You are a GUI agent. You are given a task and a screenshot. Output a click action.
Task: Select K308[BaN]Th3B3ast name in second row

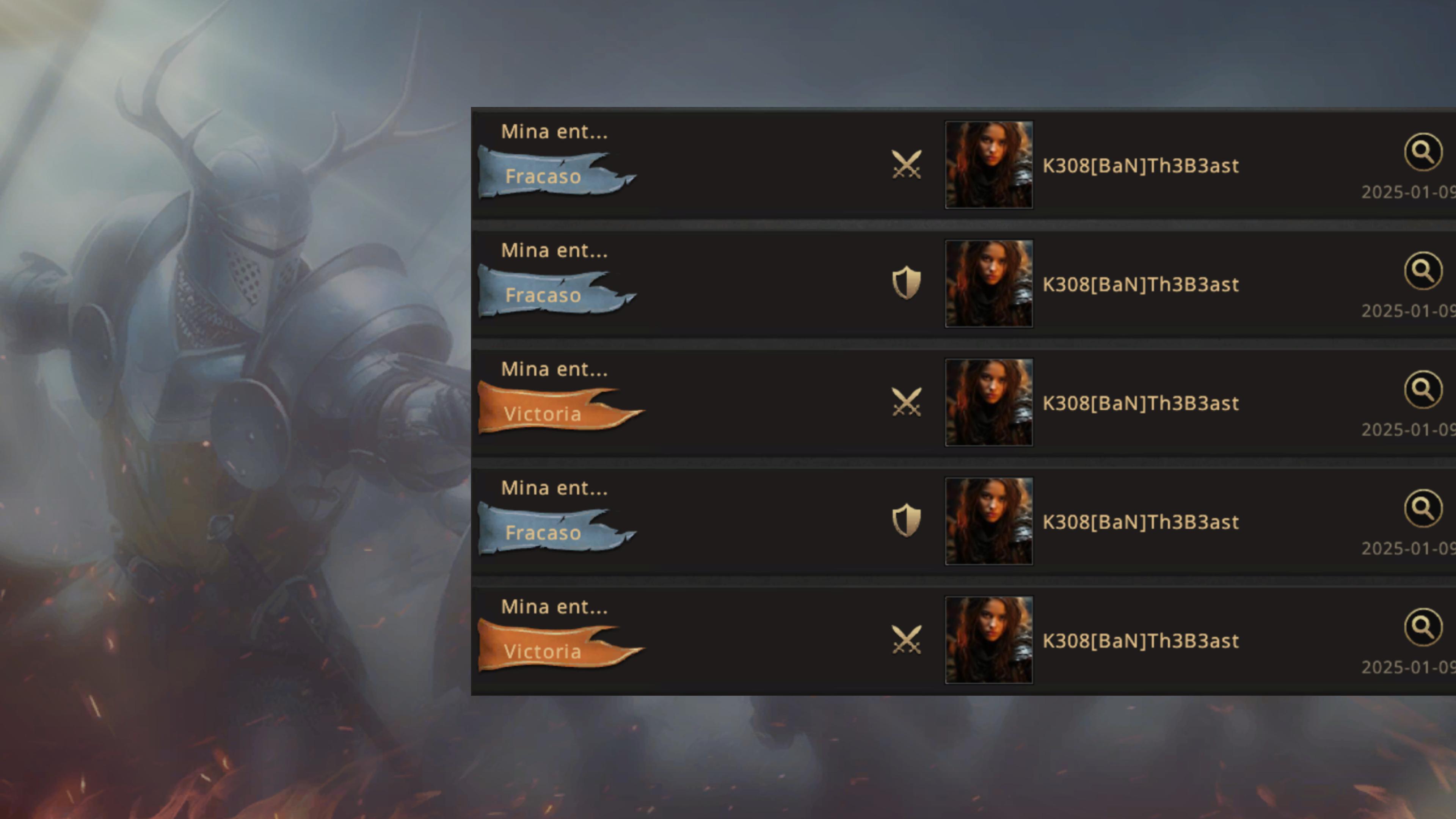click(1141, 284)
